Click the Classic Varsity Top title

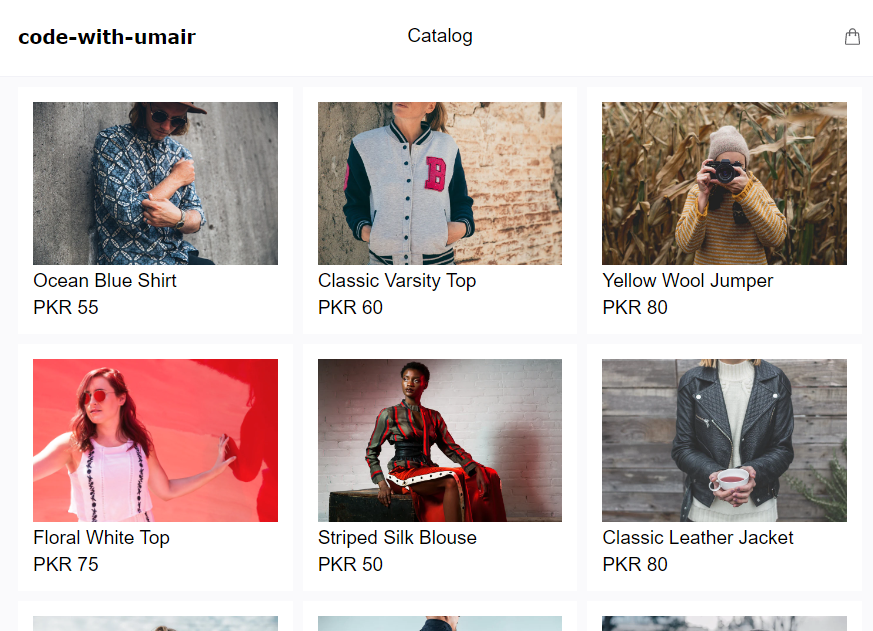tap(397, 281)
